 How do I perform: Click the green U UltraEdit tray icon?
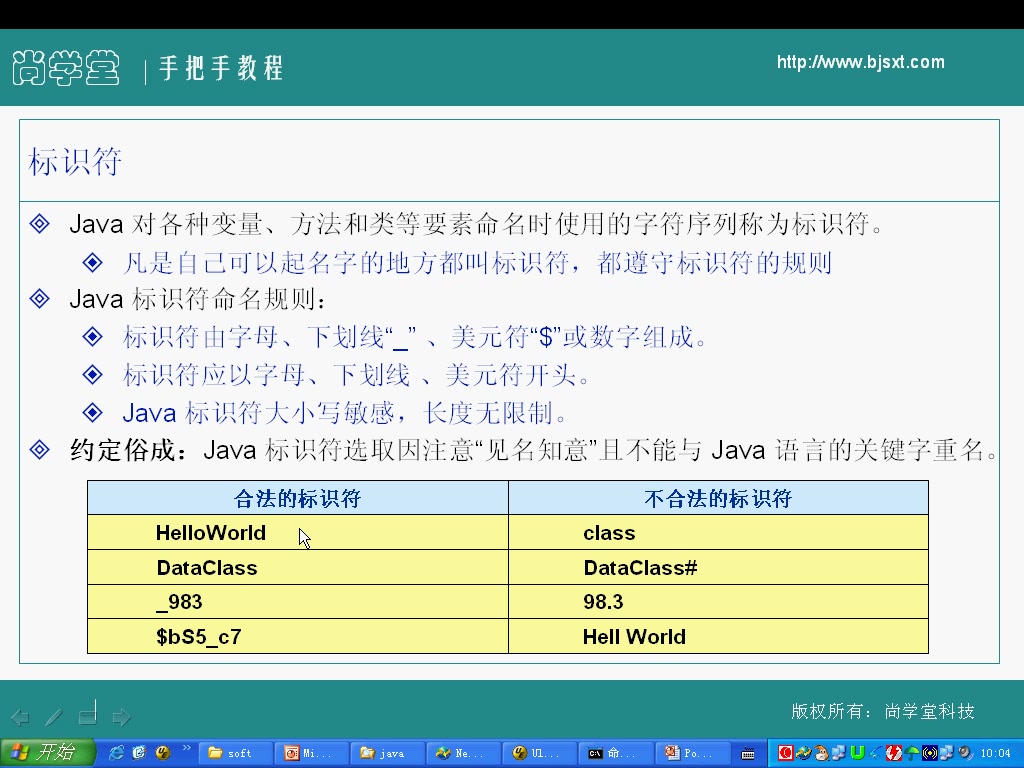857,752
